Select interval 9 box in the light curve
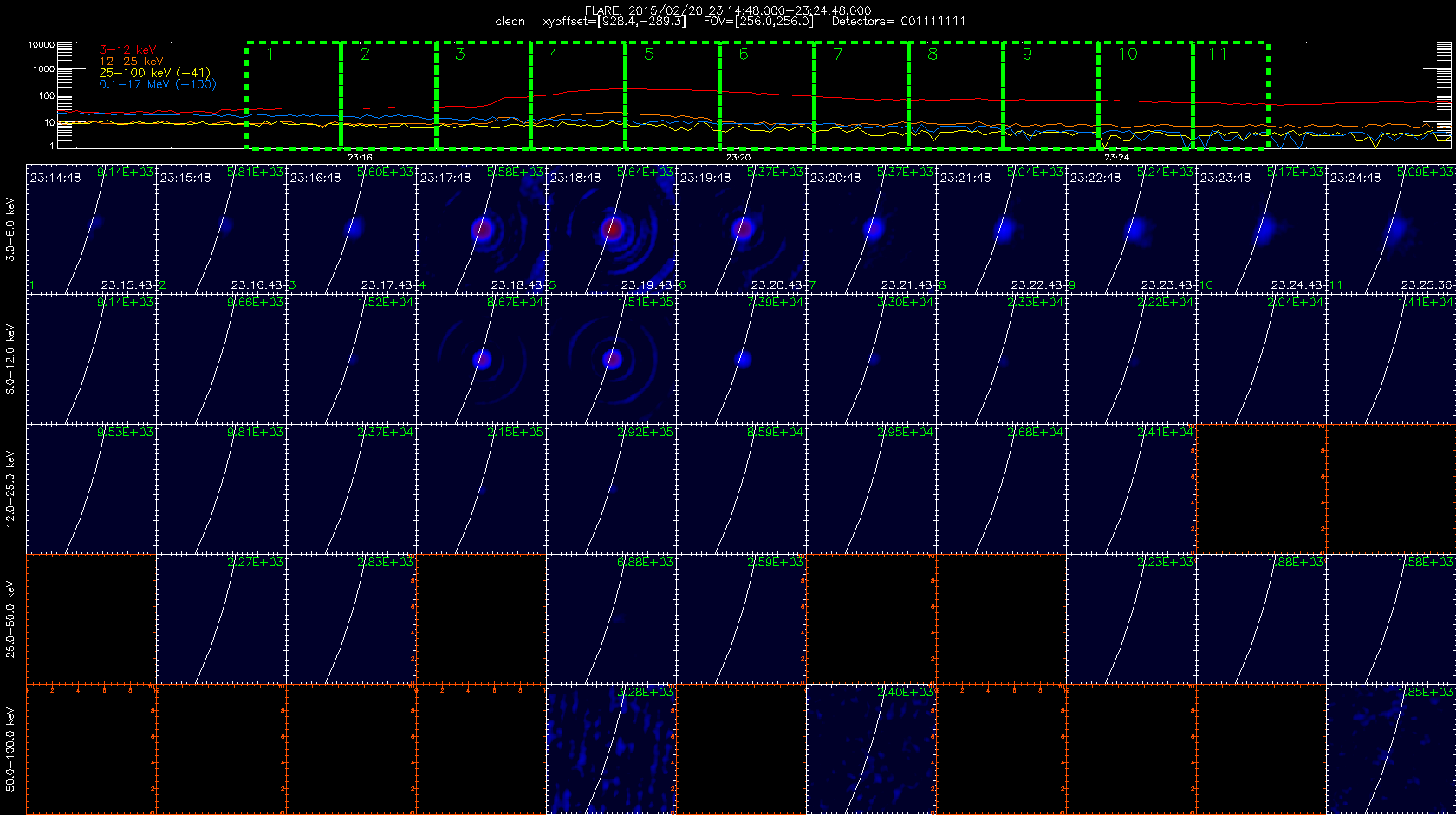Viewport: 1456px width, 815px height. click(1050, 95)
